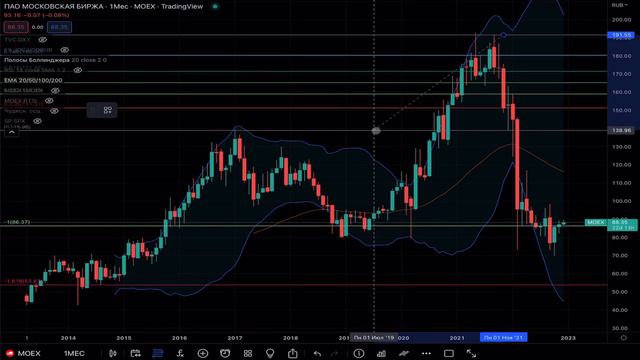
Task: Open the blue drawing lines tool
Action: 158,353
